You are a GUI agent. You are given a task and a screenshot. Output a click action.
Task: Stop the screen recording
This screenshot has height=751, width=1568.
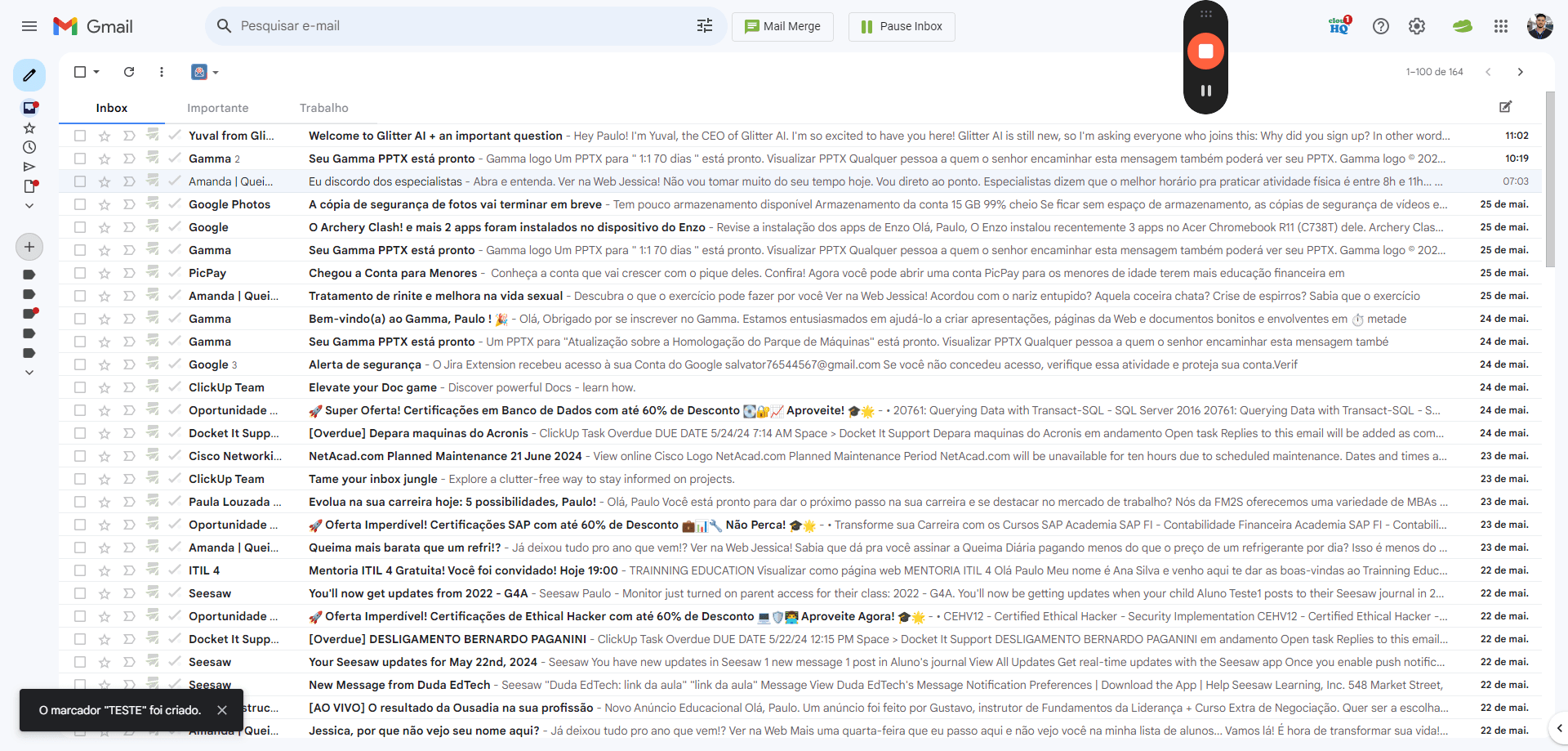[x=1205, y=51]
